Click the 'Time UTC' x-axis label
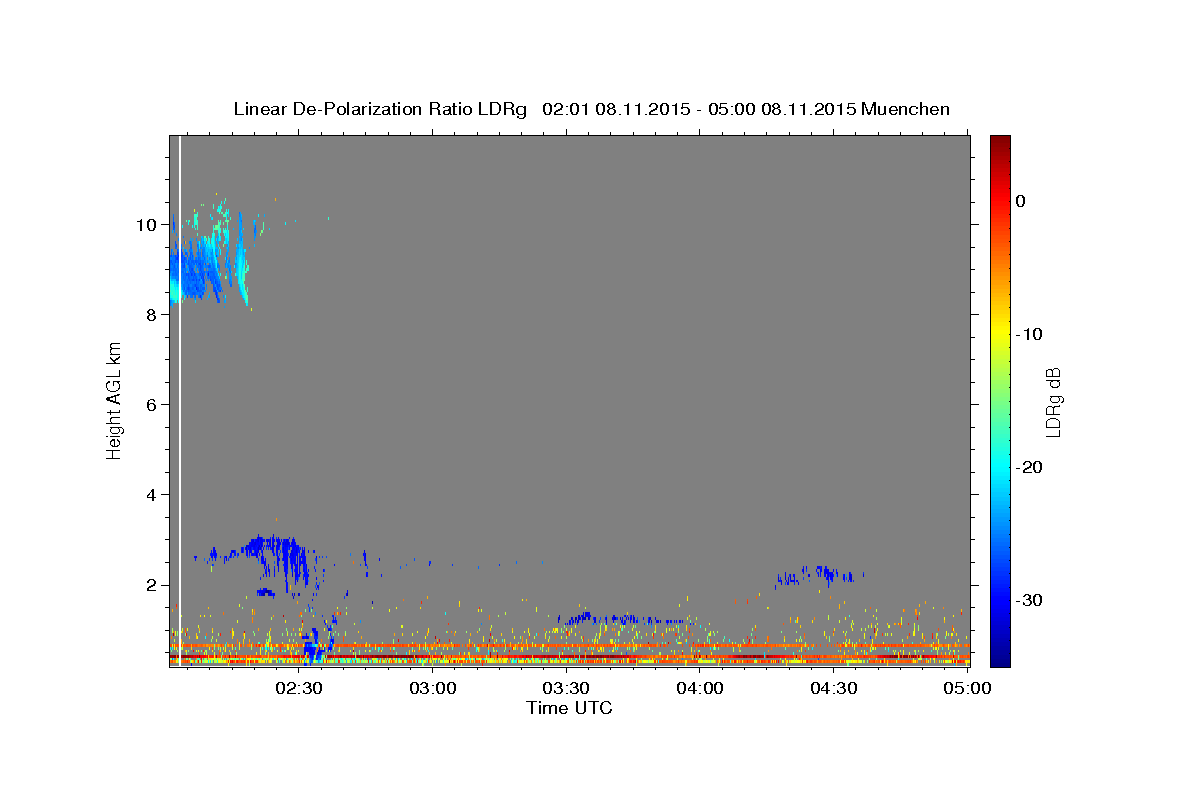Viewport: 1200px width, 800px height. [x=569, y=708]
